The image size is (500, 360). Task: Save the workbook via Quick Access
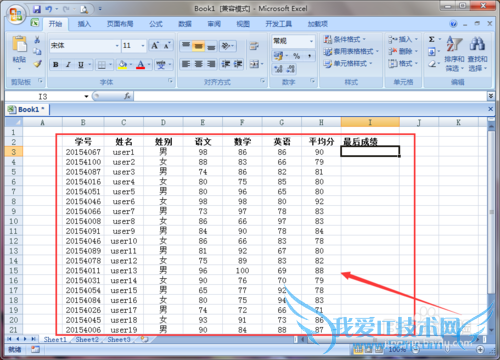[36, 9]
